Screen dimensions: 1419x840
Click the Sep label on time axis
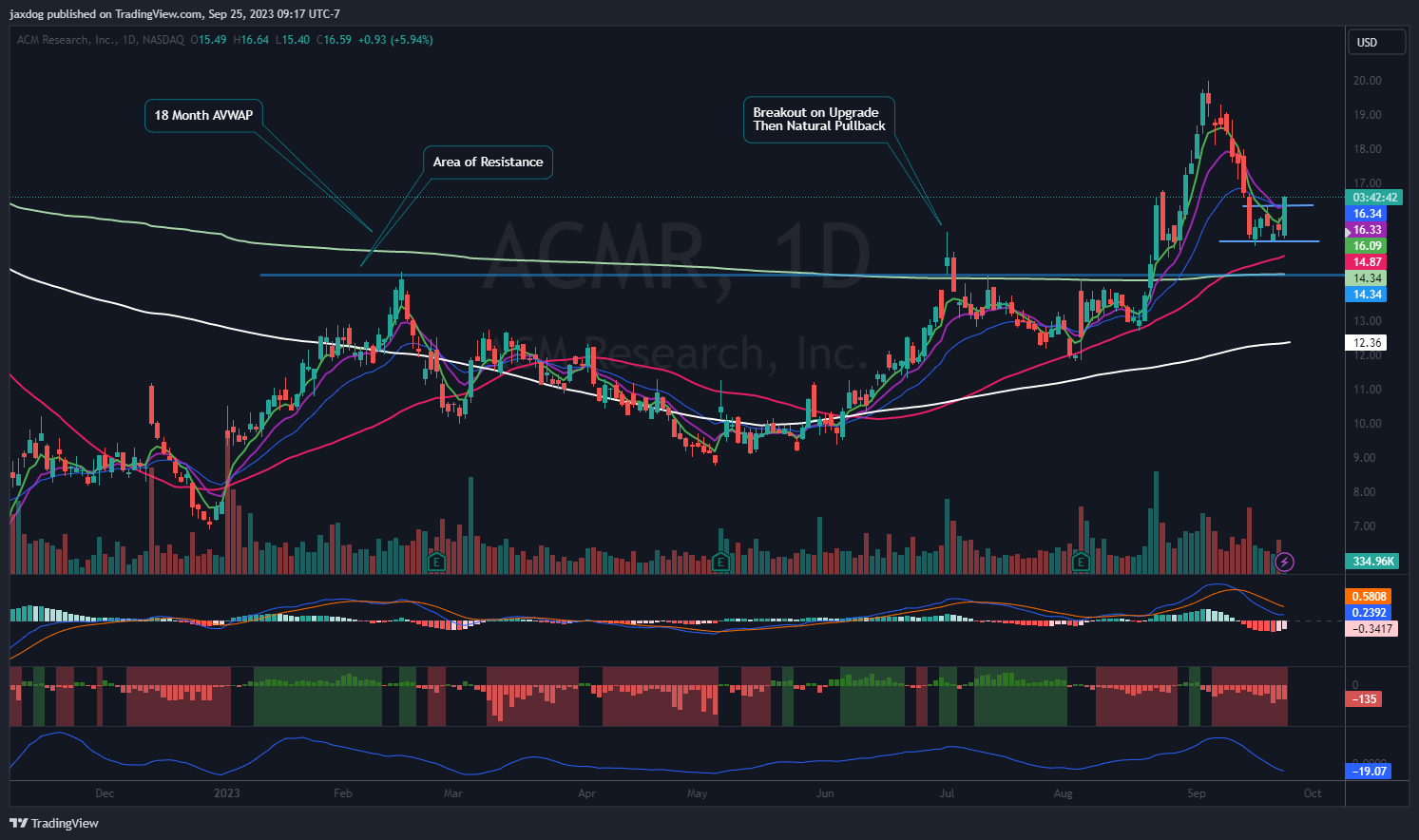(x=1197, y=793)
